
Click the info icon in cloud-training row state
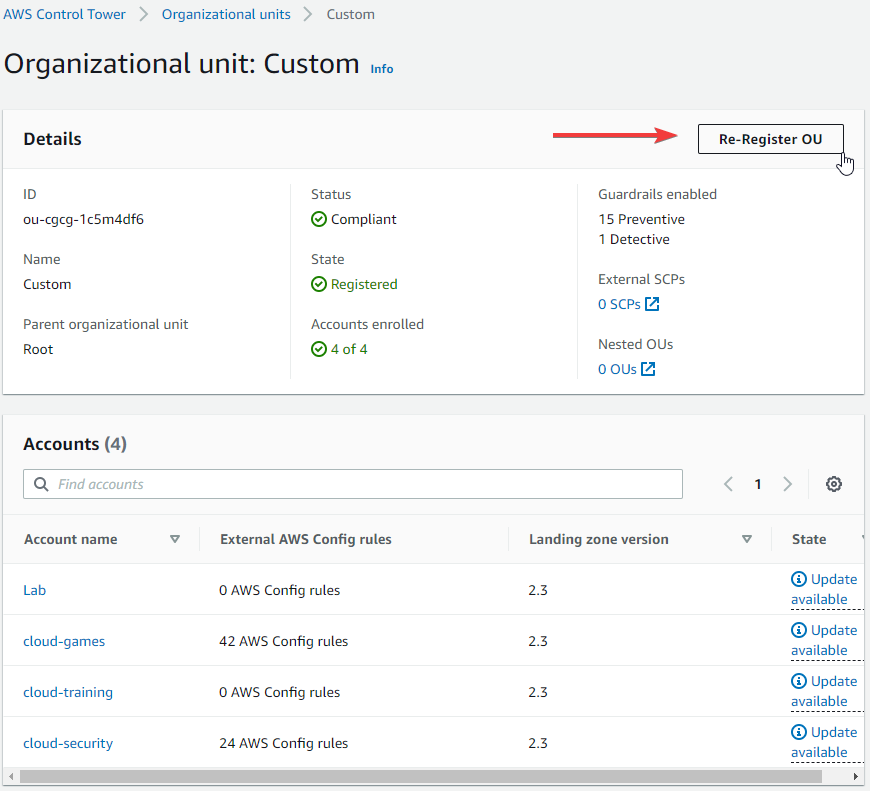click(x=798, y=681)
